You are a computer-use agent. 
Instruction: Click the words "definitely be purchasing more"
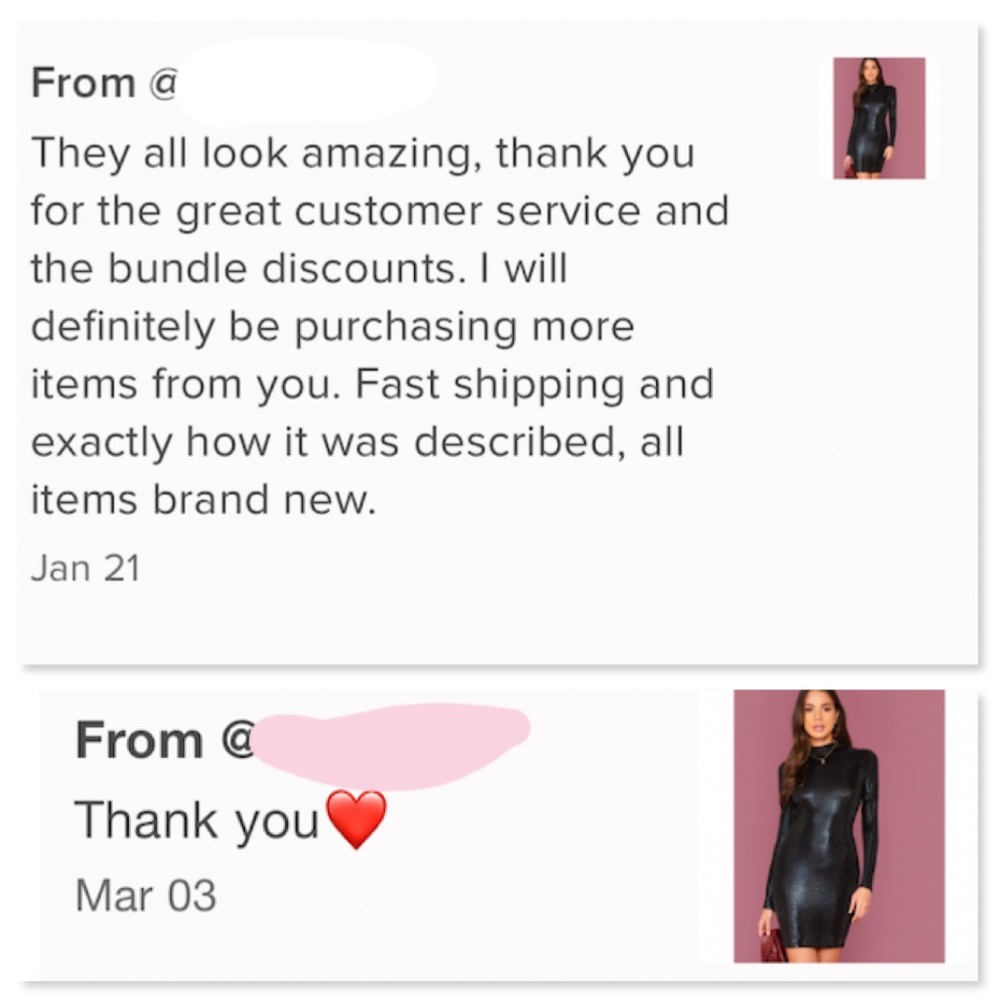click(x=332, y=327)
